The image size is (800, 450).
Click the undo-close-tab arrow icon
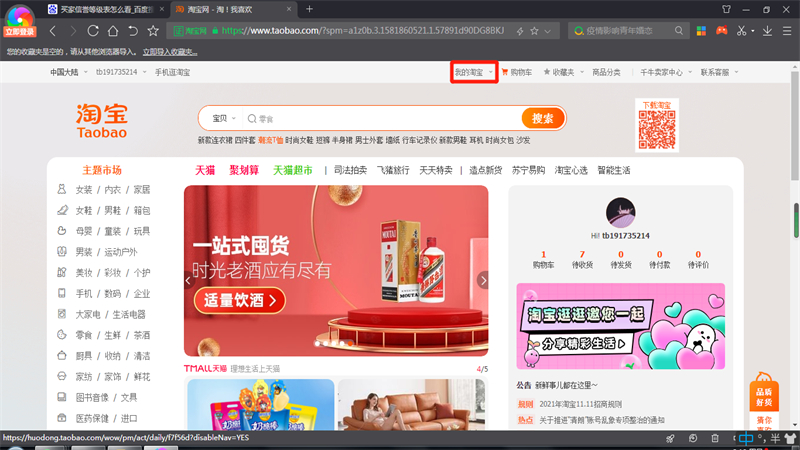133,31
